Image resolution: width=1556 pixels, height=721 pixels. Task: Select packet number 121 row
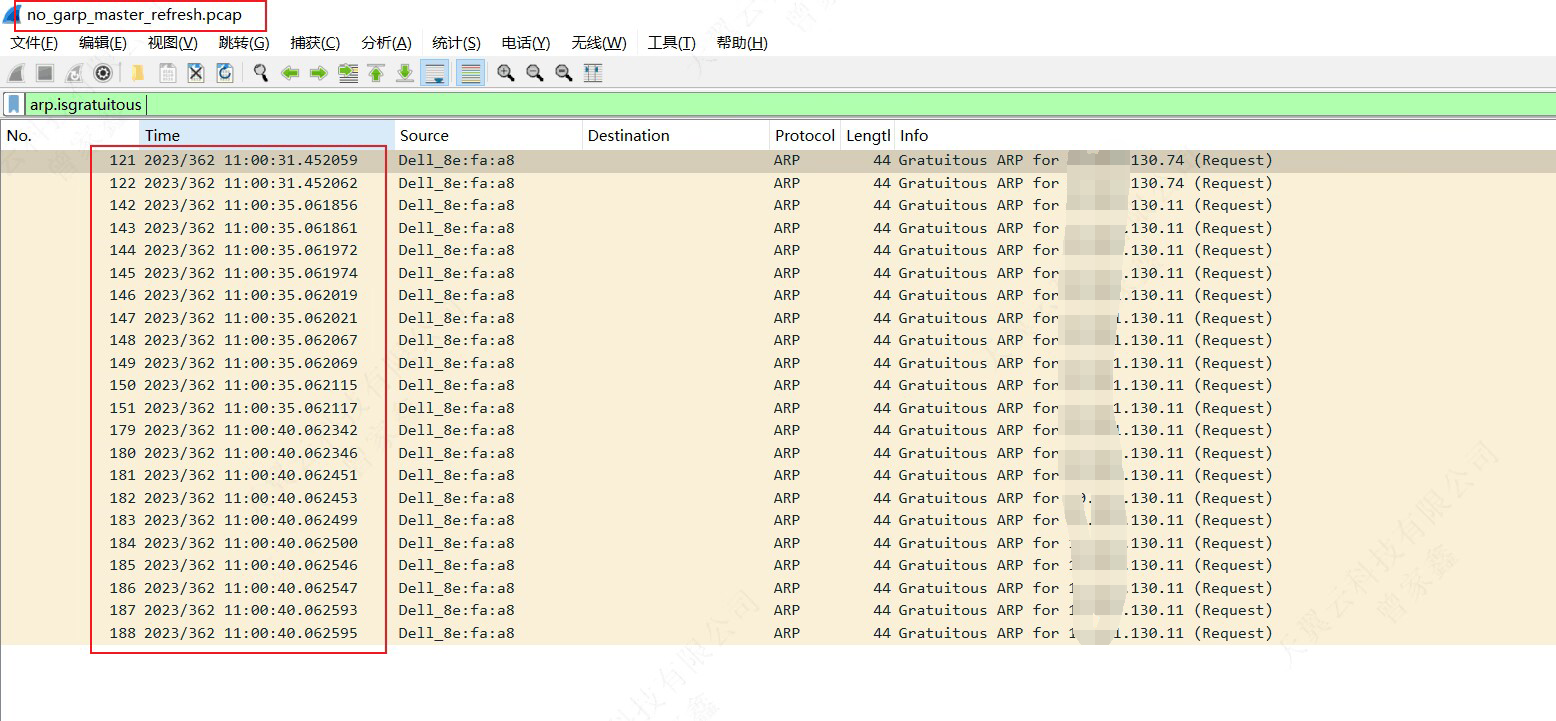pyautogui.click(x=778, y=160)
